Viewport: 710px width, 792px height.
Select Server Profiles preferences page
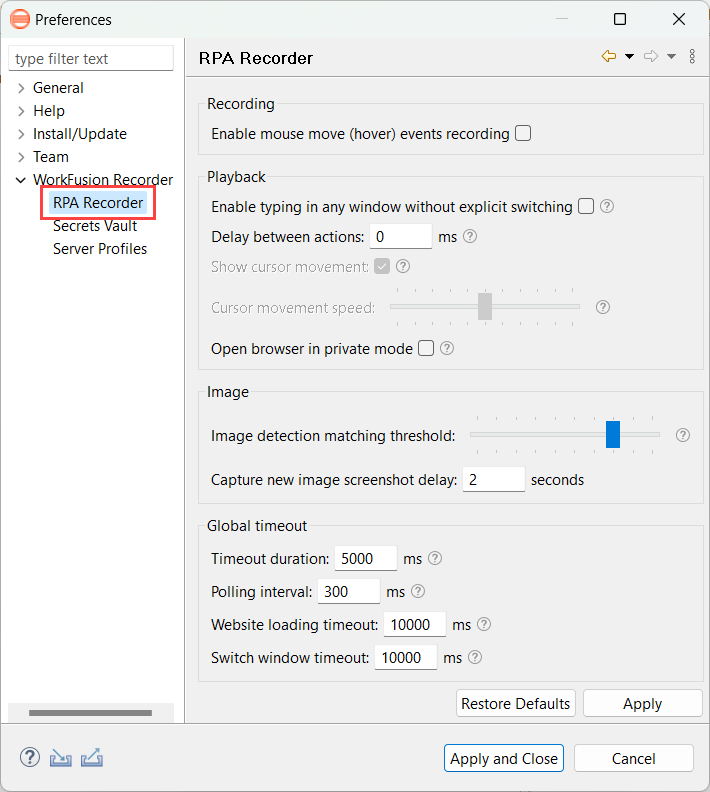click(x=100, y=249)
